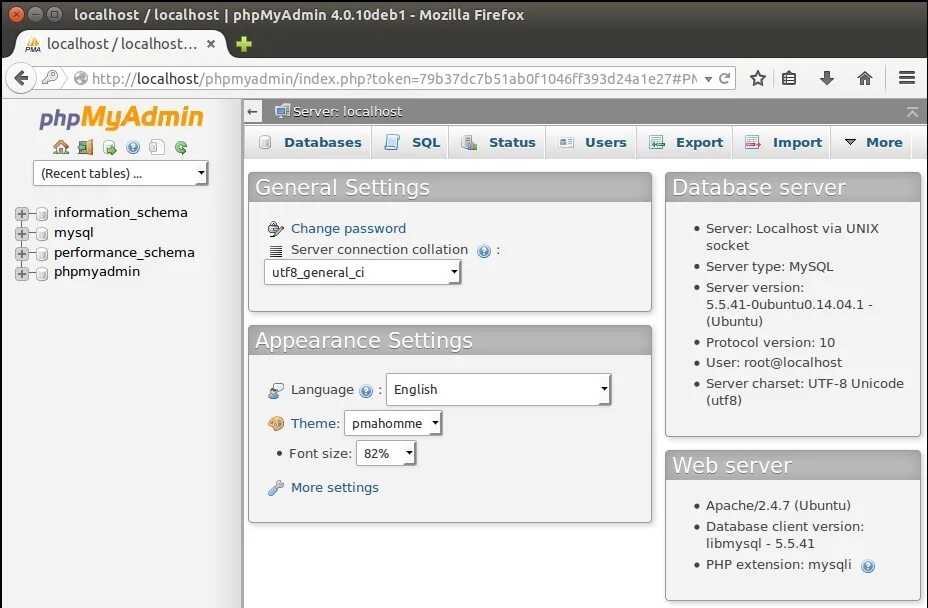
Task: Click the reload navigation frame icon
Action: pyautogui.click(x=181, y=147)
